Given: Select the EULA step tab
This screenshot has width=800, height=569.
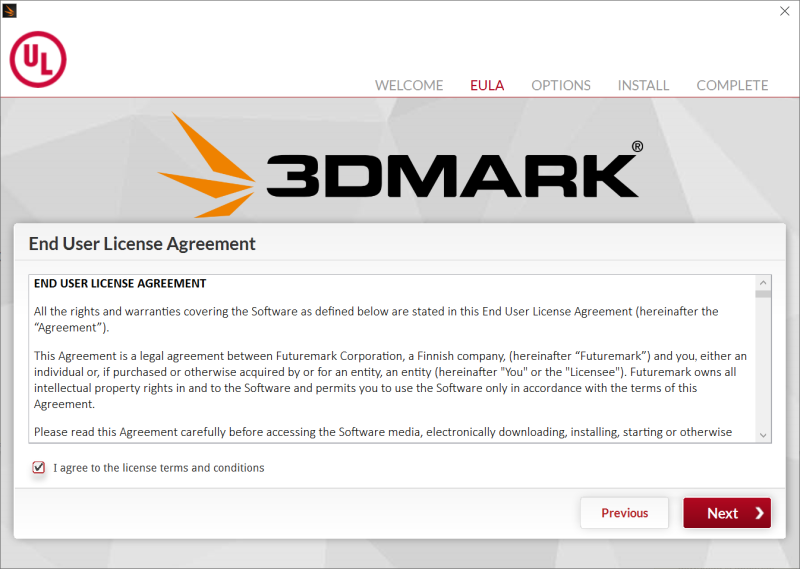Looking at the screenshot, I should [487, 85].
